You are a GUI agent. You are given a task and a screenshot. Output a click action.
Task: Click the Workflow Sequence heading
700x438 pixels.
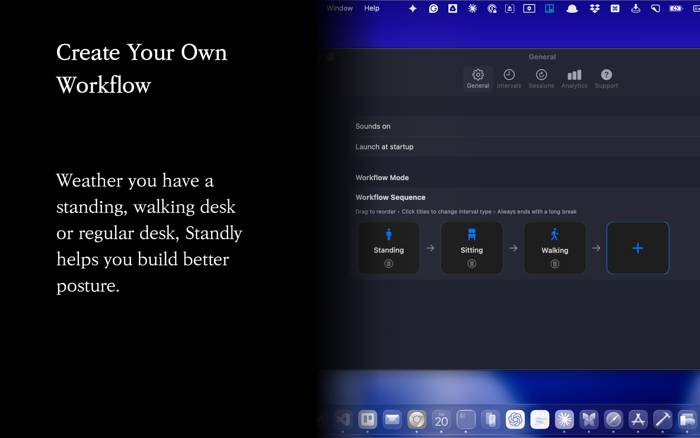[390, 197]
